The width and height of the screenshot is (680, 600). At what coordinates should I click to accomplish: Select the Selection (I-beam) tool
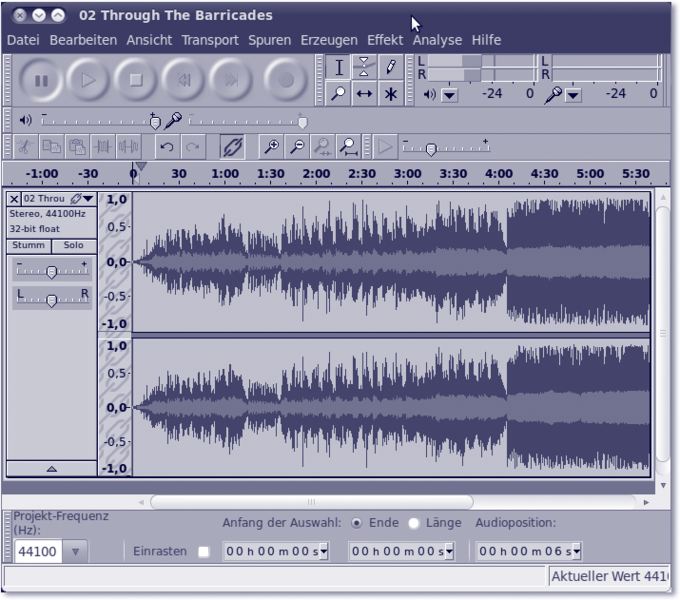[x=339, y=68]
